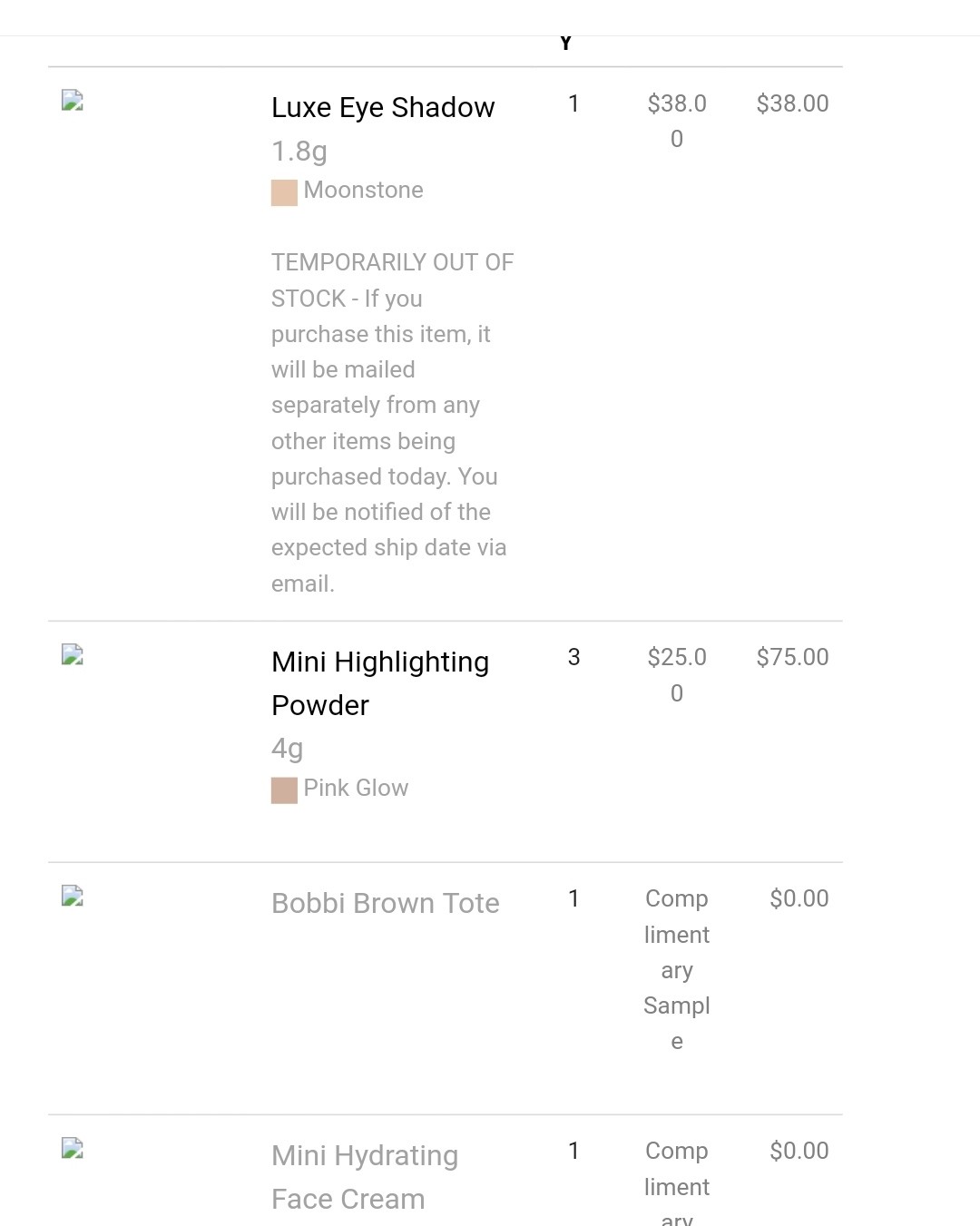Select the Bobbi Brown Tote item name
Viewport: 980px width, 1226px height.
pyautogui.click(x=386, y=903)
